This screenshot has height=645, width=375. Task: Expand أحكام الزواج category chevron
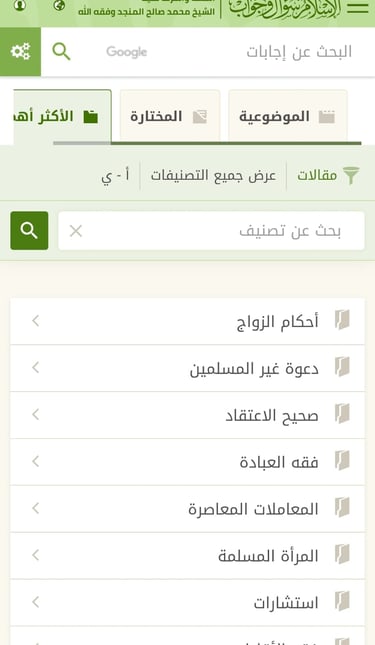35,320
